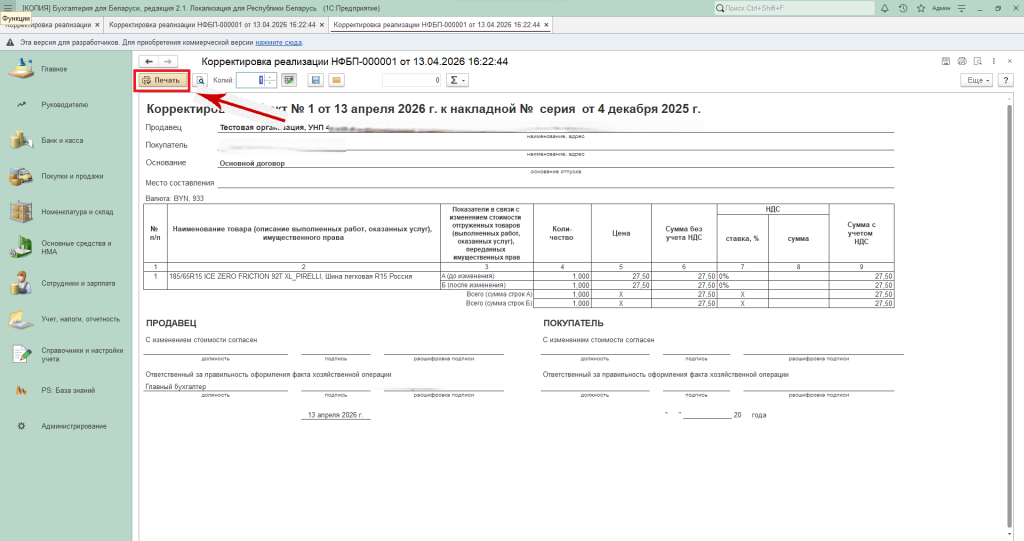Screen dimensions: 1024x541
Task: Toggle edit mode icon after the copies field
Action: click(289, 80)
